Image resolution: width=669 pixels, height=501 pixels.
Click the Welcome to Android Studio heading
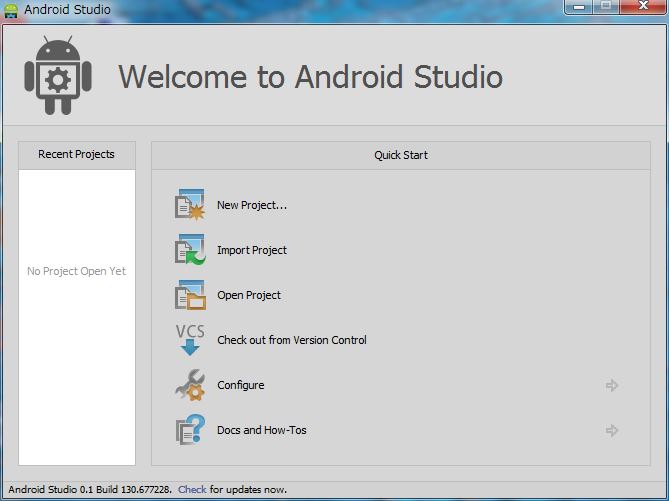click(310, 77)
